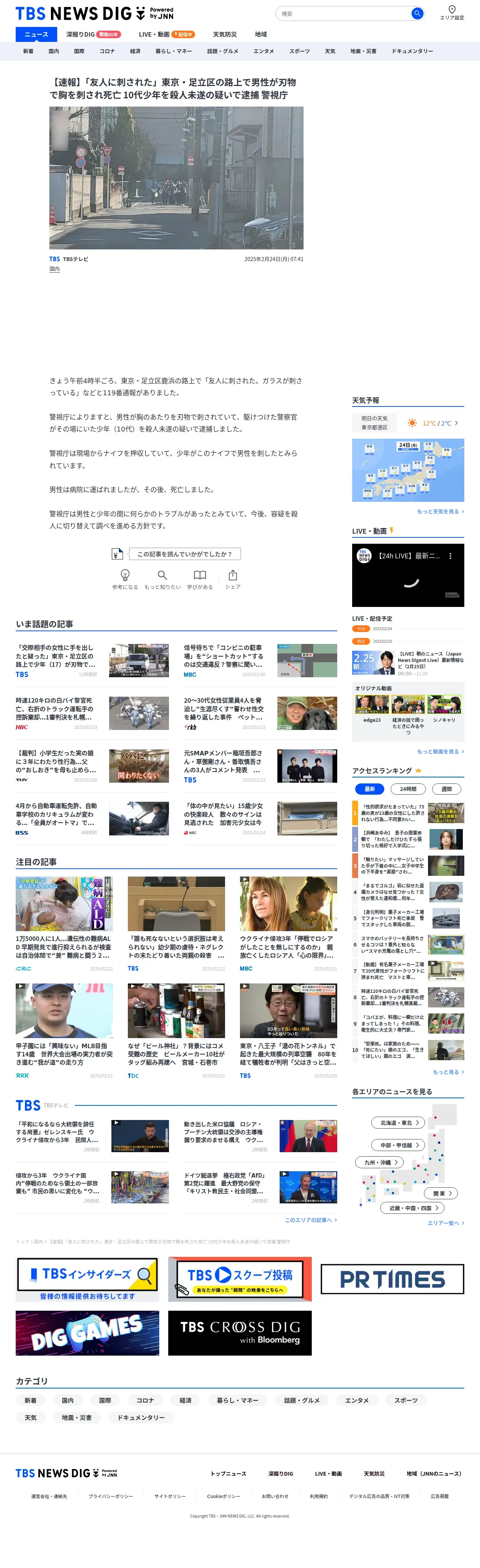This screenshot has width=480, height=1568.
Task: Open the TBS CROSS DIG Bloomberg banner
Action: (x=240, y=1334)
